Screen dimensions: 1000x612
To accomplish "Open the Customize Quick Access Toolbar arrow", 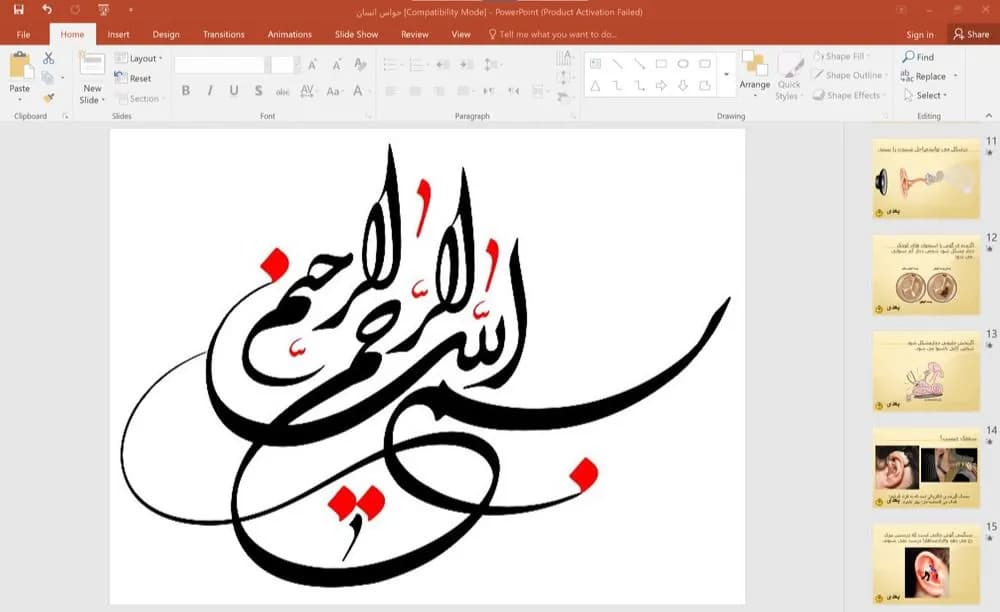I will click(131, 10).
